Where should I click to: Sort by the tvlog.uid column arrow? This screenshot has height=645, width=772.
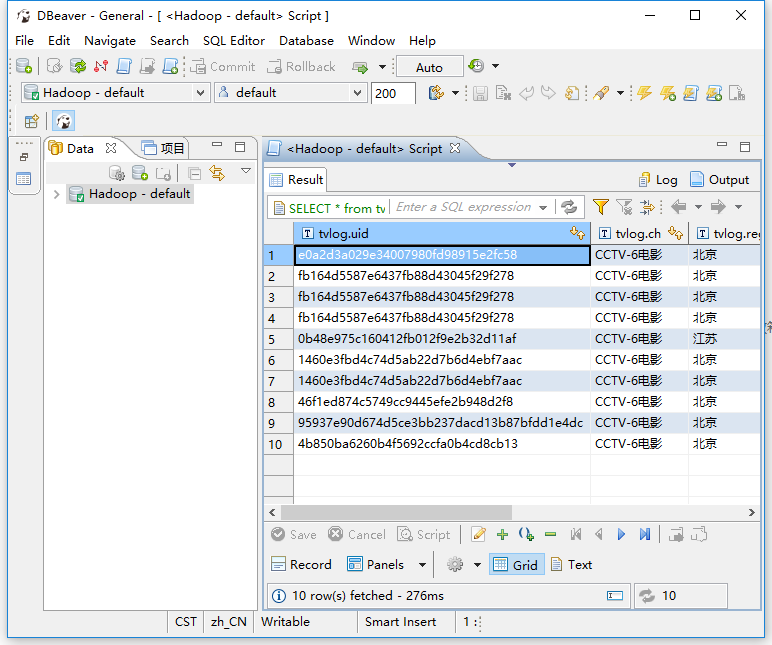(577, 233)
